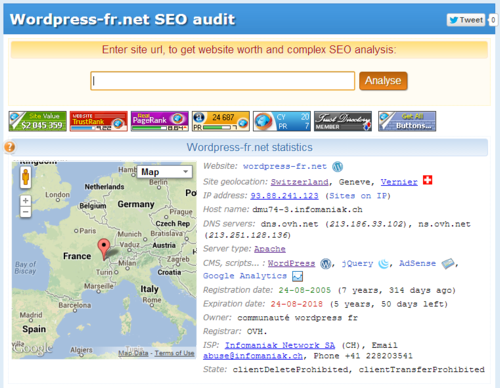Select registration date 24-08-2005 text
The height and width of the screenshot is (388, 500).
point(305,290)
